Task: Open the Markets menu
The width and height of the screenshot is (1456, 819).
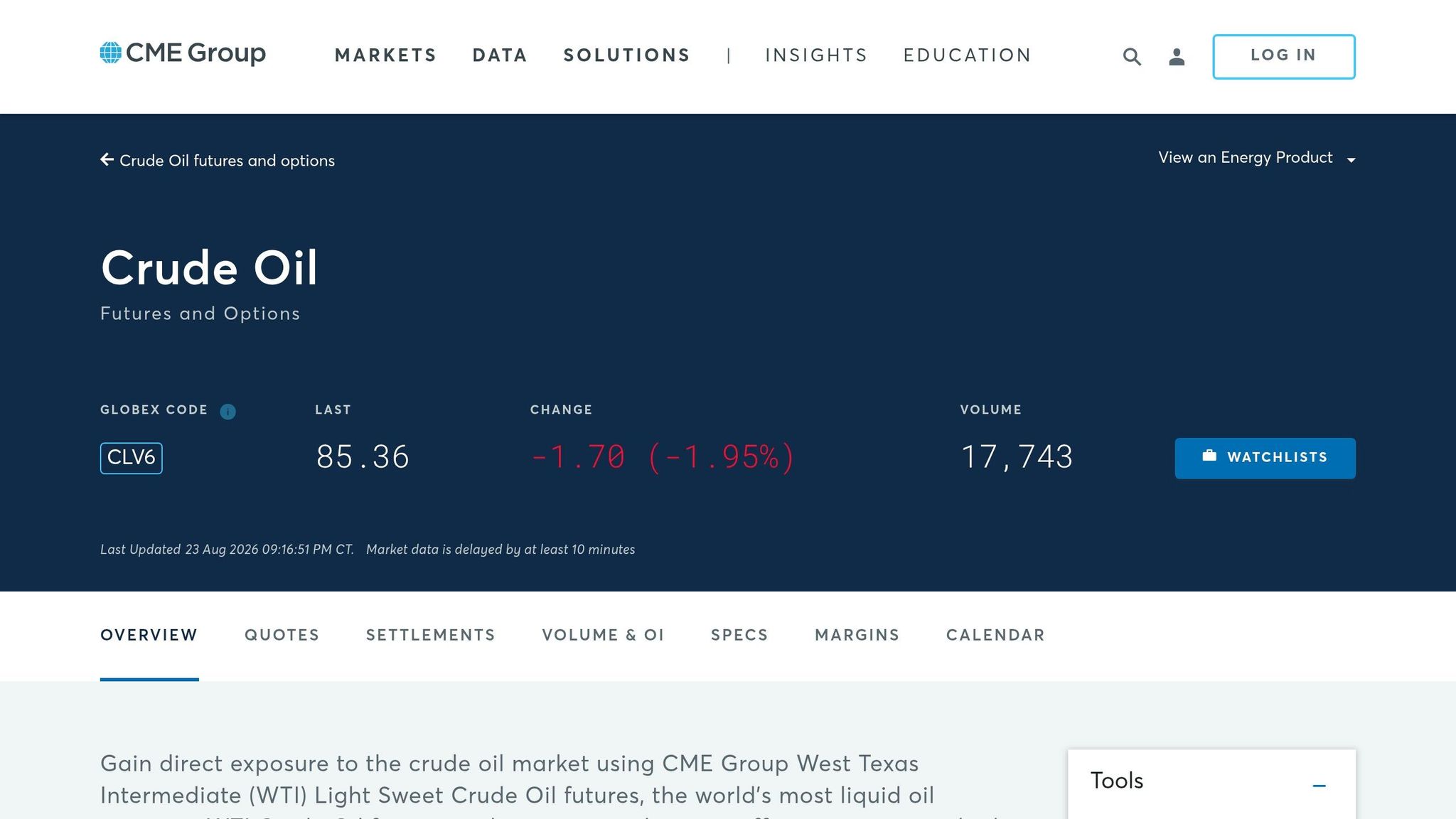Action: [385, 55]
